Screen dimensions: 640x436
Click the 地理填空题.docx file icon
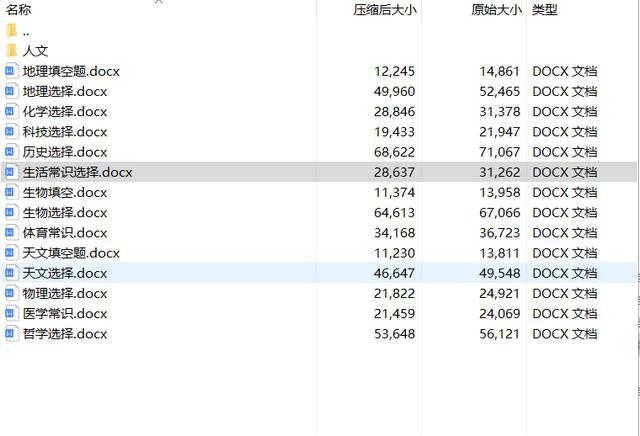tap(11, 71)
